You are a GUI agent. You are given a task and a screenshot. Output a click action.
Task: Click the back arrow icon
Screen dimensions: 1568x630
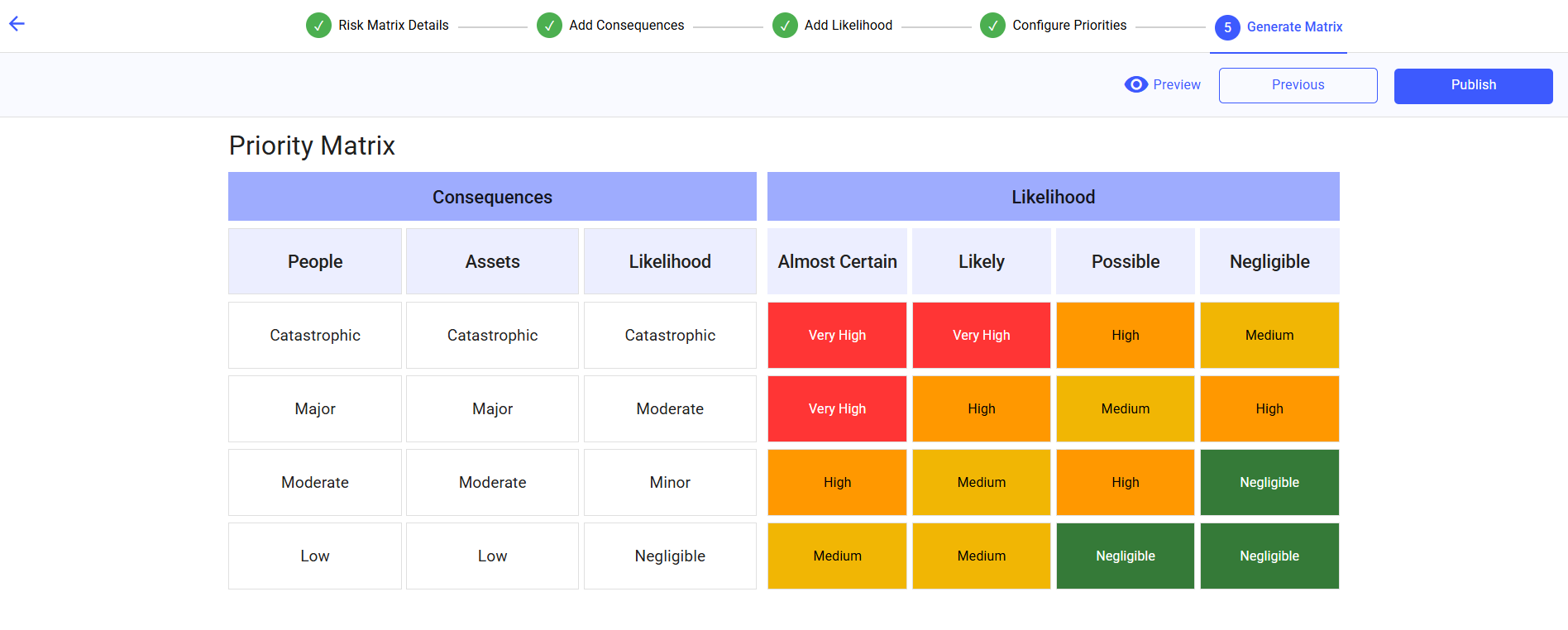[17, 24]
